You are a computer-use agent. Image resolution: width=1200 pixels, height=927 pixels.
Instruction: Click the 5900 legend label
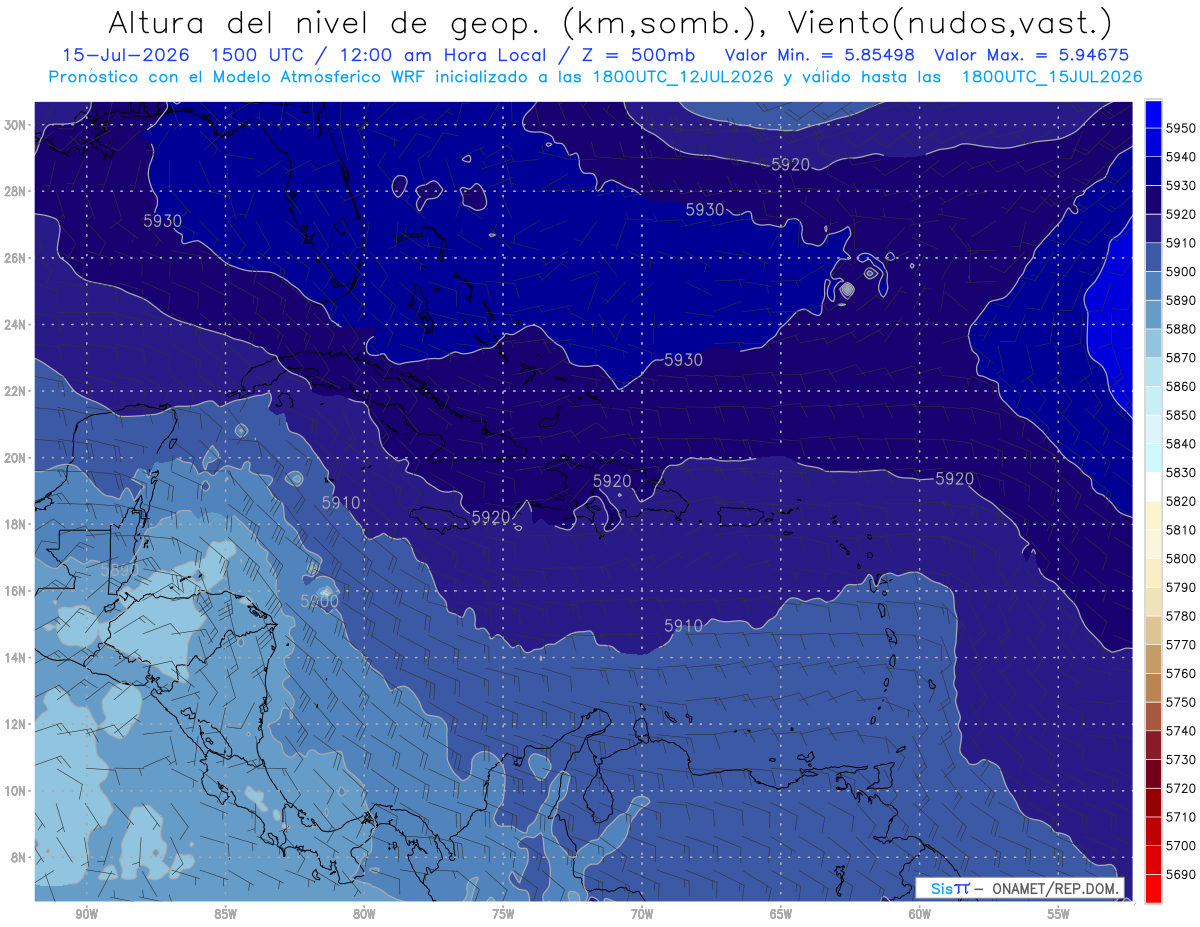[x=1182, y=272]
